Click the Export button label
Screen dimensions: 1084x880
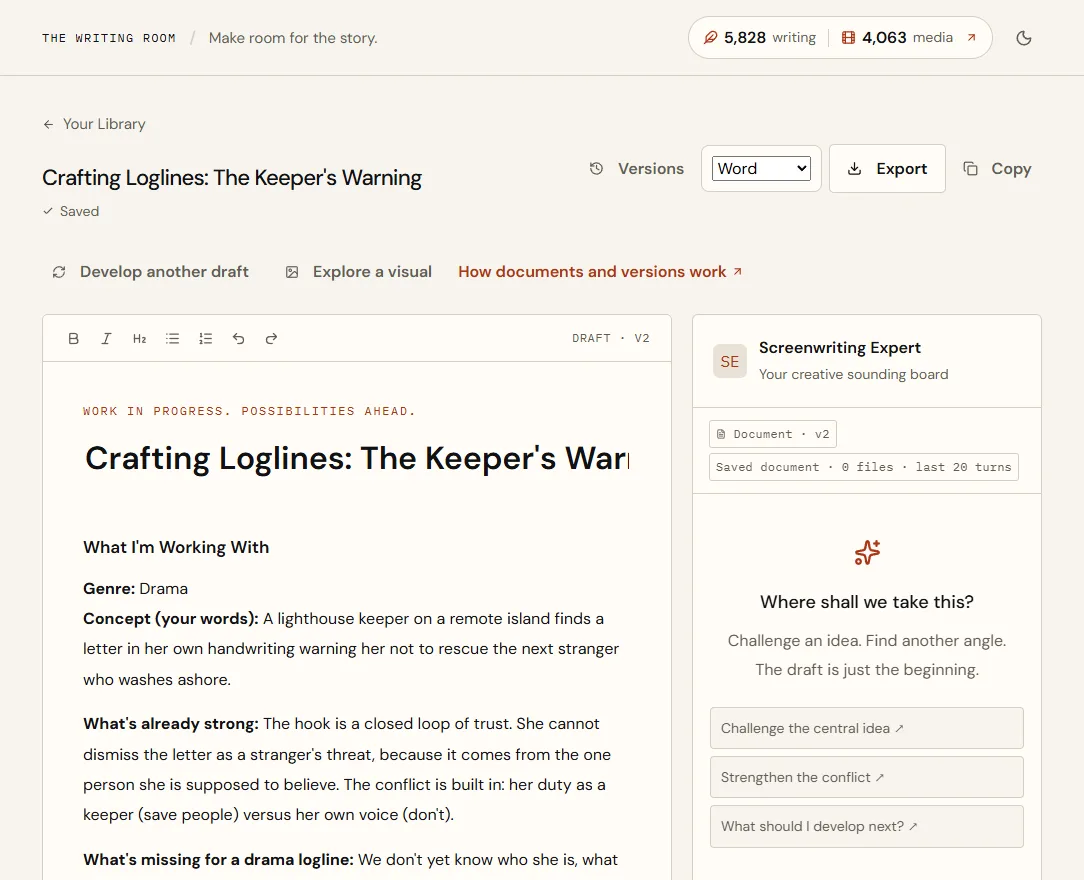[901, 169]
